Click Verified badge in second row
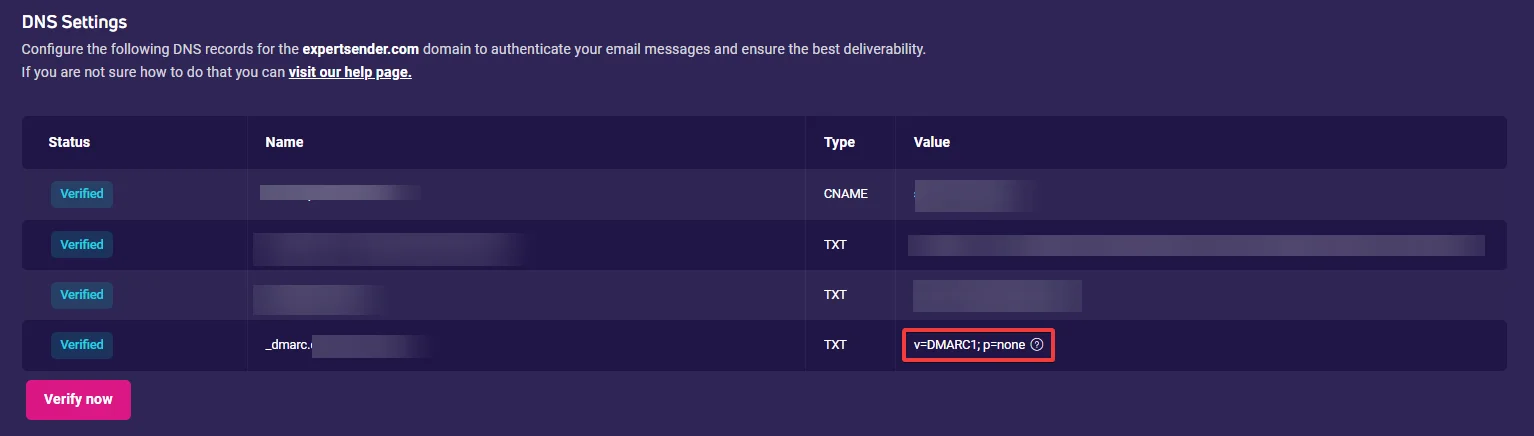This screenshot has width=1534, height=436. (82, 245)
